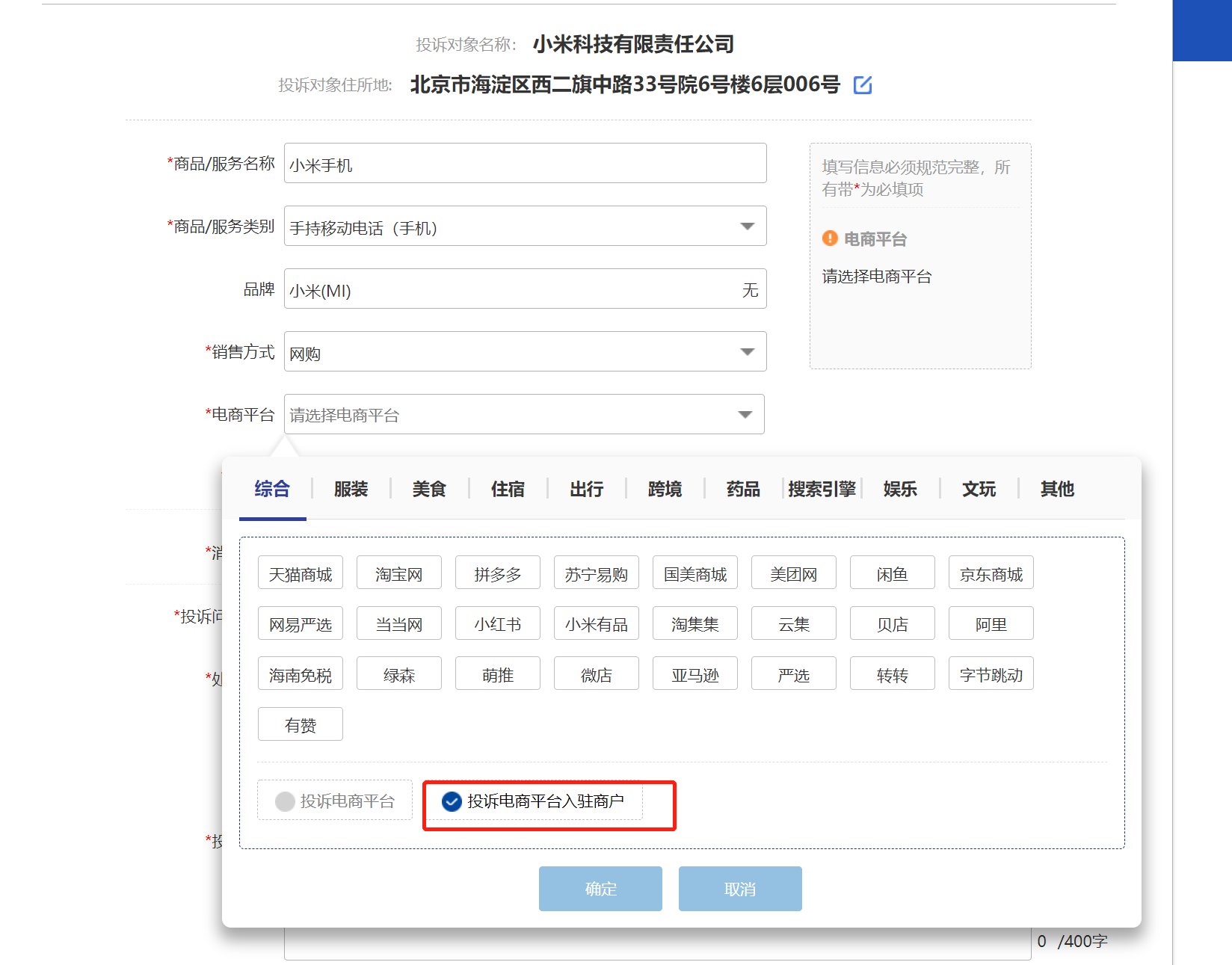
Task: Switch to the 美食 tab
Action: (429, 489)
